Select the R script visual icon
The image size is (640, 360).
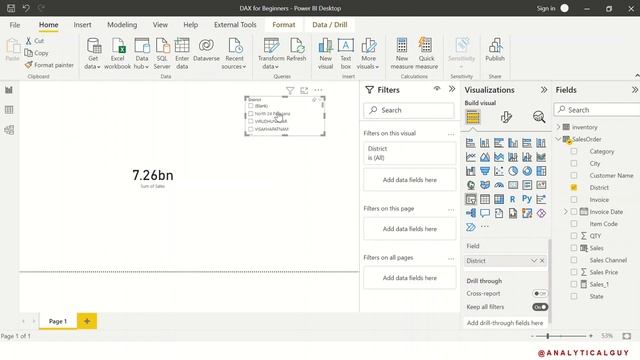point(513,199)
